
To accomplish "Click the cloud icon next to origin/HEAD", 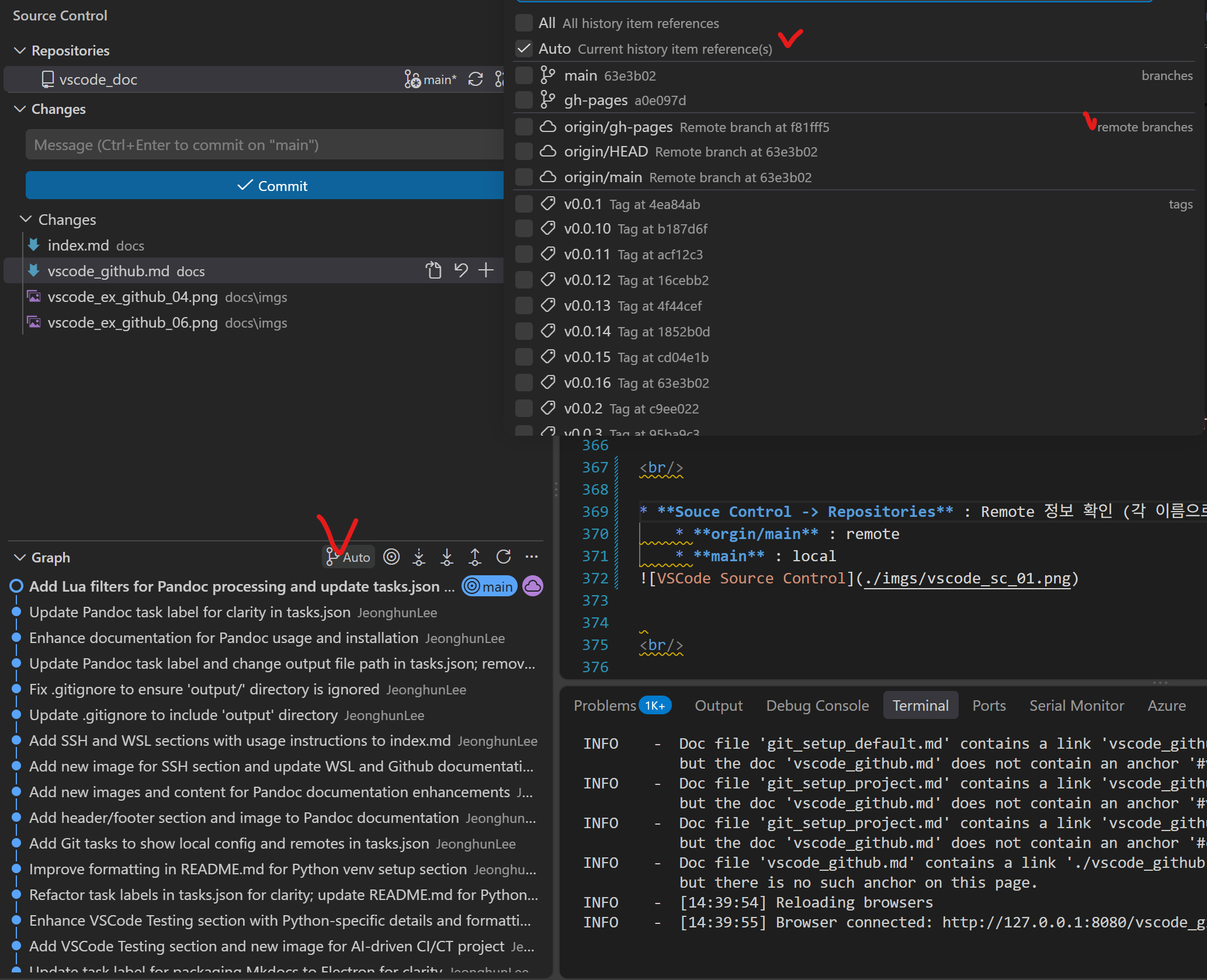I will 548,152.
